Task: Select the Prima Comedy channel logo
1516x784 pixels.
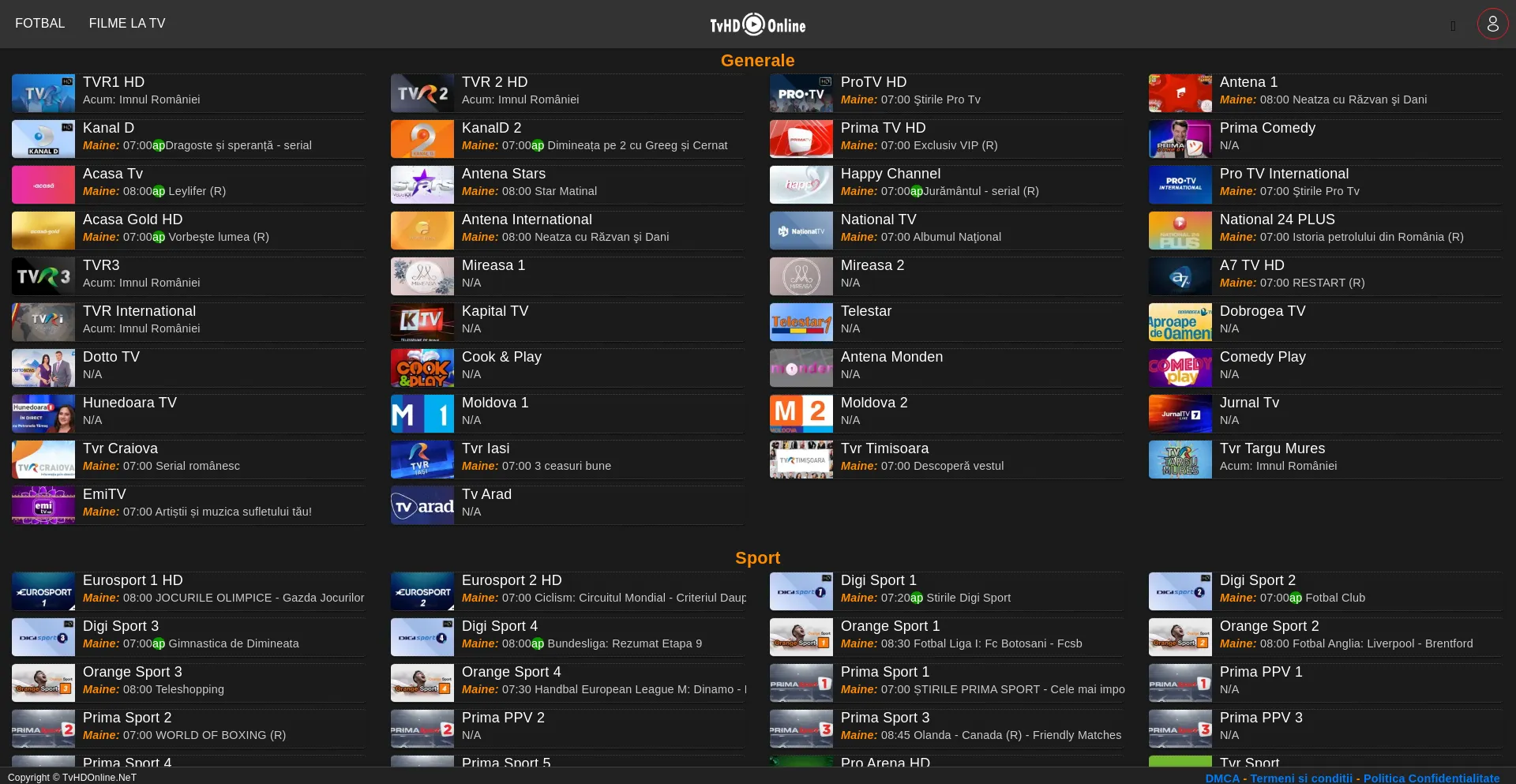Action: click(1180, 138)
